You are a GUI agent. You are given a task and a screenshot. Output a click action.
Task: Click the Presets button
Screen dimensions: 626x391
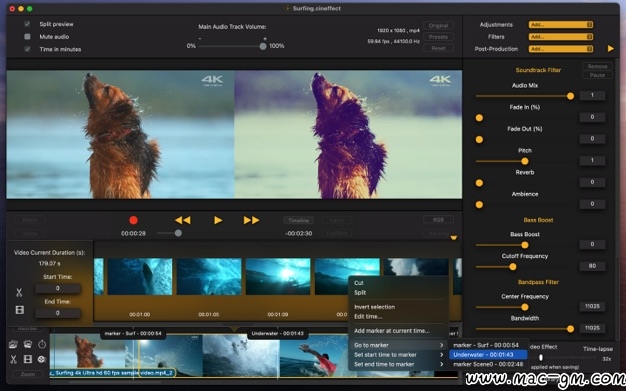(x=438, y=37)
